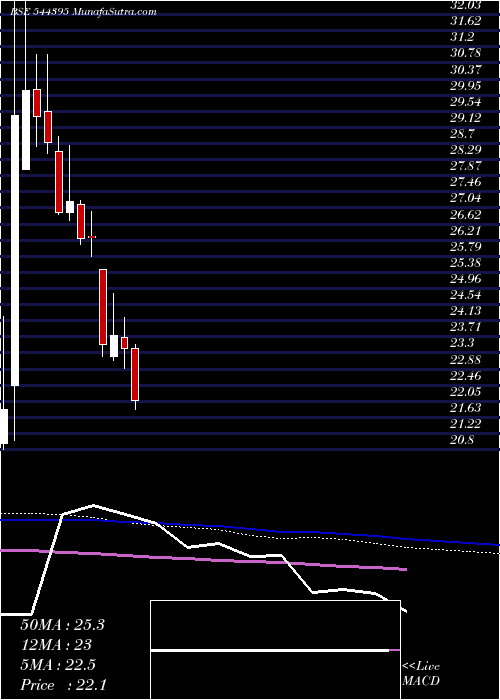Click the last red candlestick near 22.05

coord(135,374)
